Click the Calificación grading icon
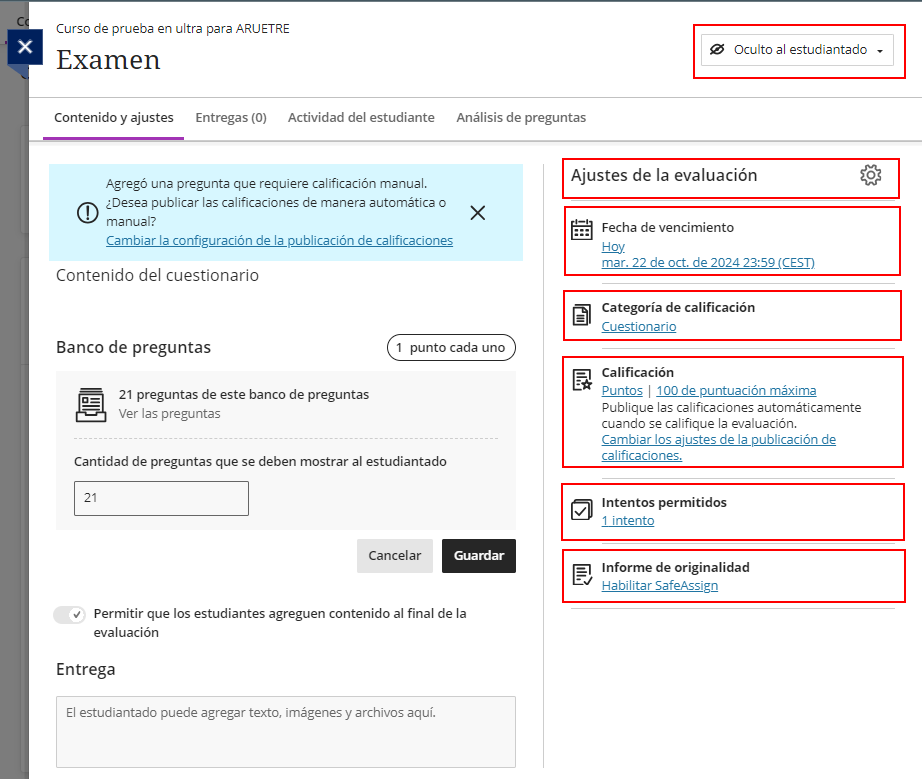The height and width of the screenshot is (779, 922). (581, 380)
